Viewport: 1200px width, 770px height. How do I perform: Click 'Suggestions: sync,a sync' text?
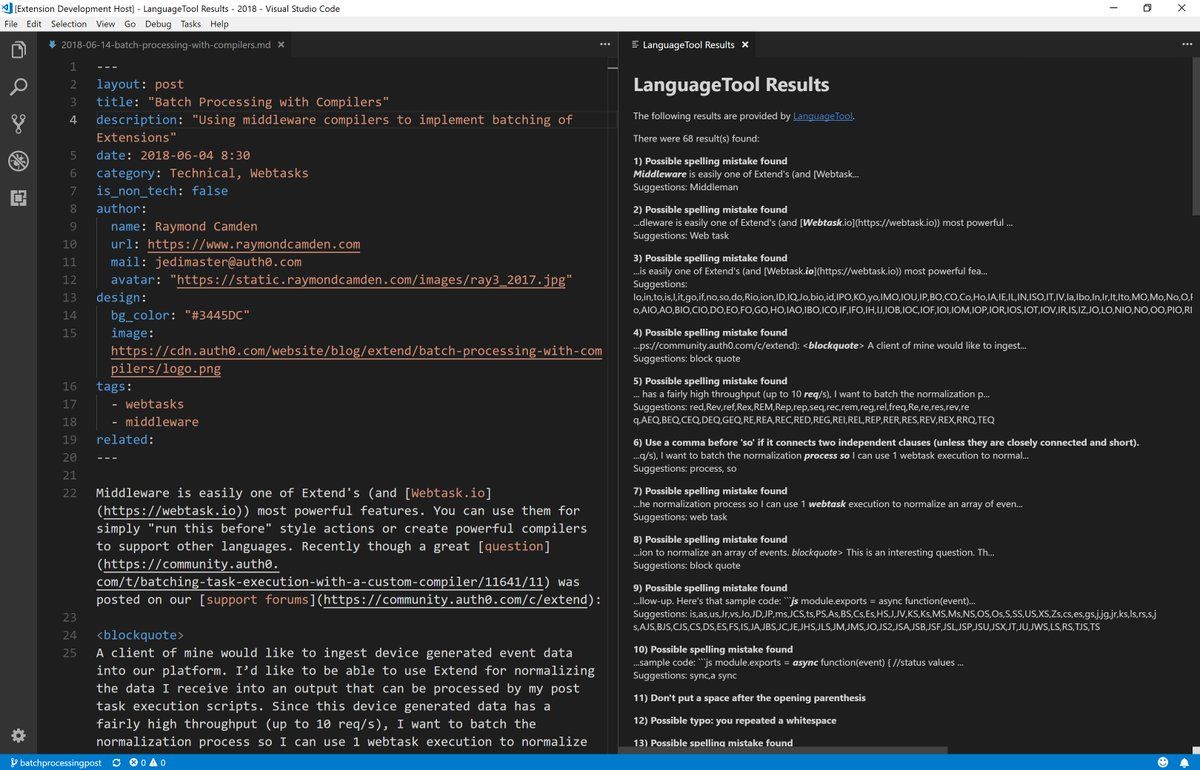click(x=686, y=676)
